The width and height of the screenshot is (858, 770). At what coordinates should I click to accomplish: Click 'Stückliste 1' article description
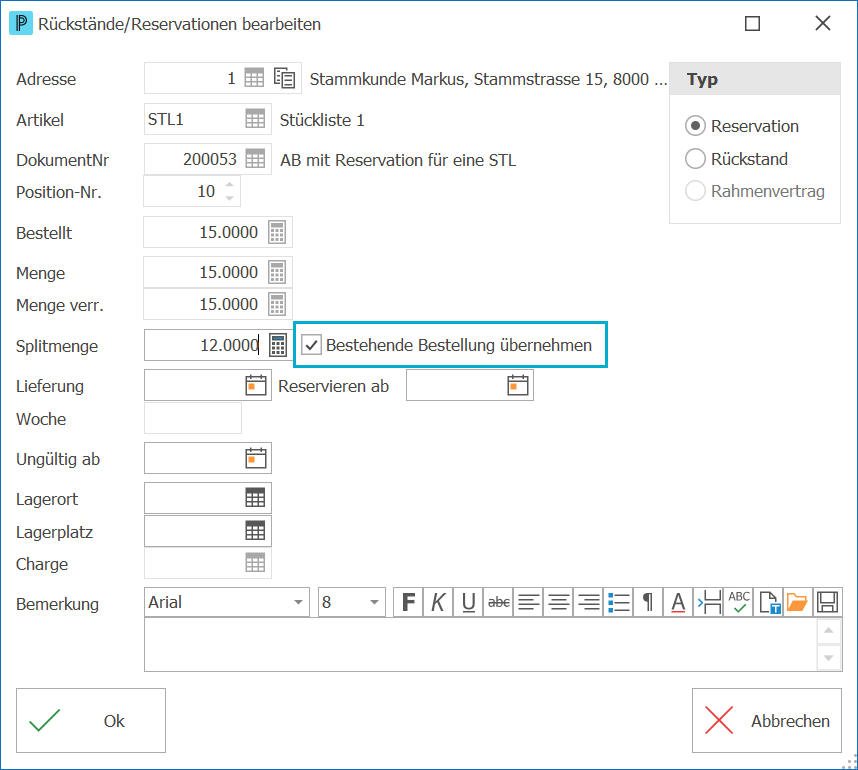[322, 120]
